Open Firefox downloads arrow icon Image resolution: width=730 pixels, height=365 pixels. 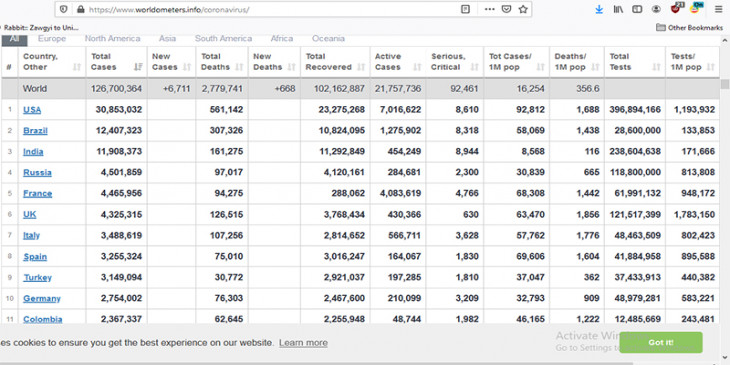point(599,9)
